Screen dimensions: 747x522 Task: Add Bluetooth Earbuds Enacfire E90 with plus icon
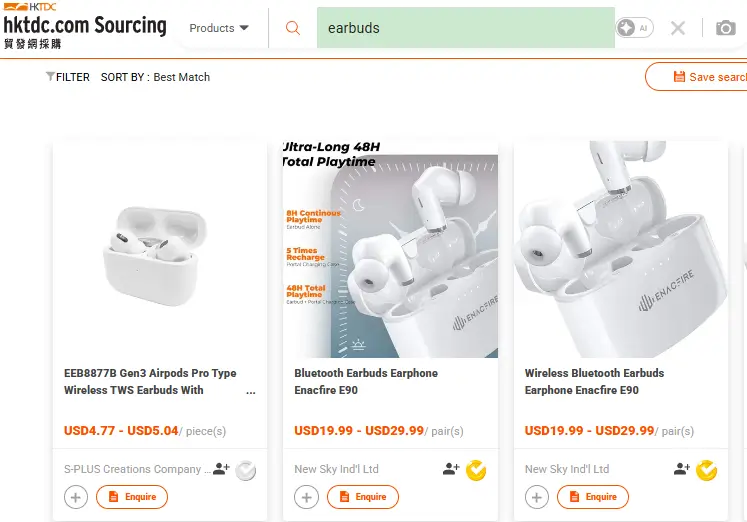(x=306, y=497)
